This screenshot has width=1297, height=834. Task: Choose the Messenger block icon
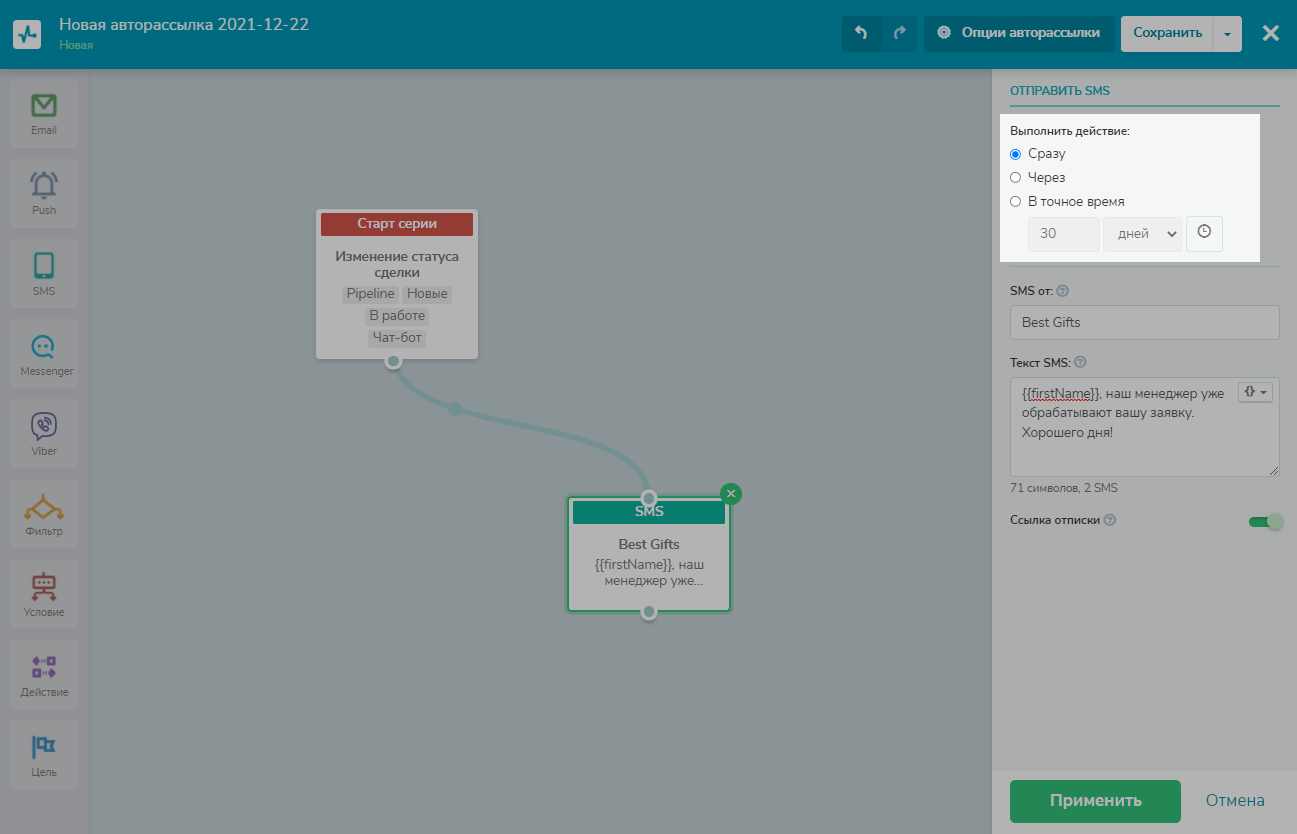coord(43,354)
